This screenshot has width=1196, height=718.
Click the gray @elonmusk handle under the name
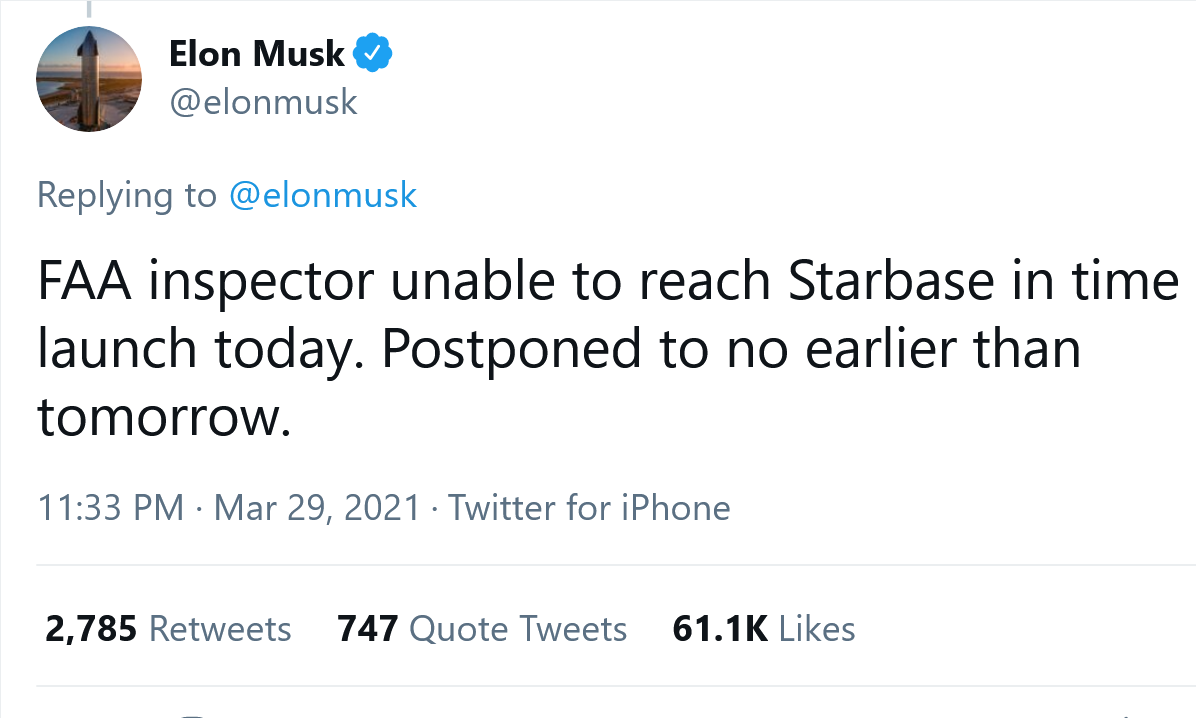[x=263, y=102]
